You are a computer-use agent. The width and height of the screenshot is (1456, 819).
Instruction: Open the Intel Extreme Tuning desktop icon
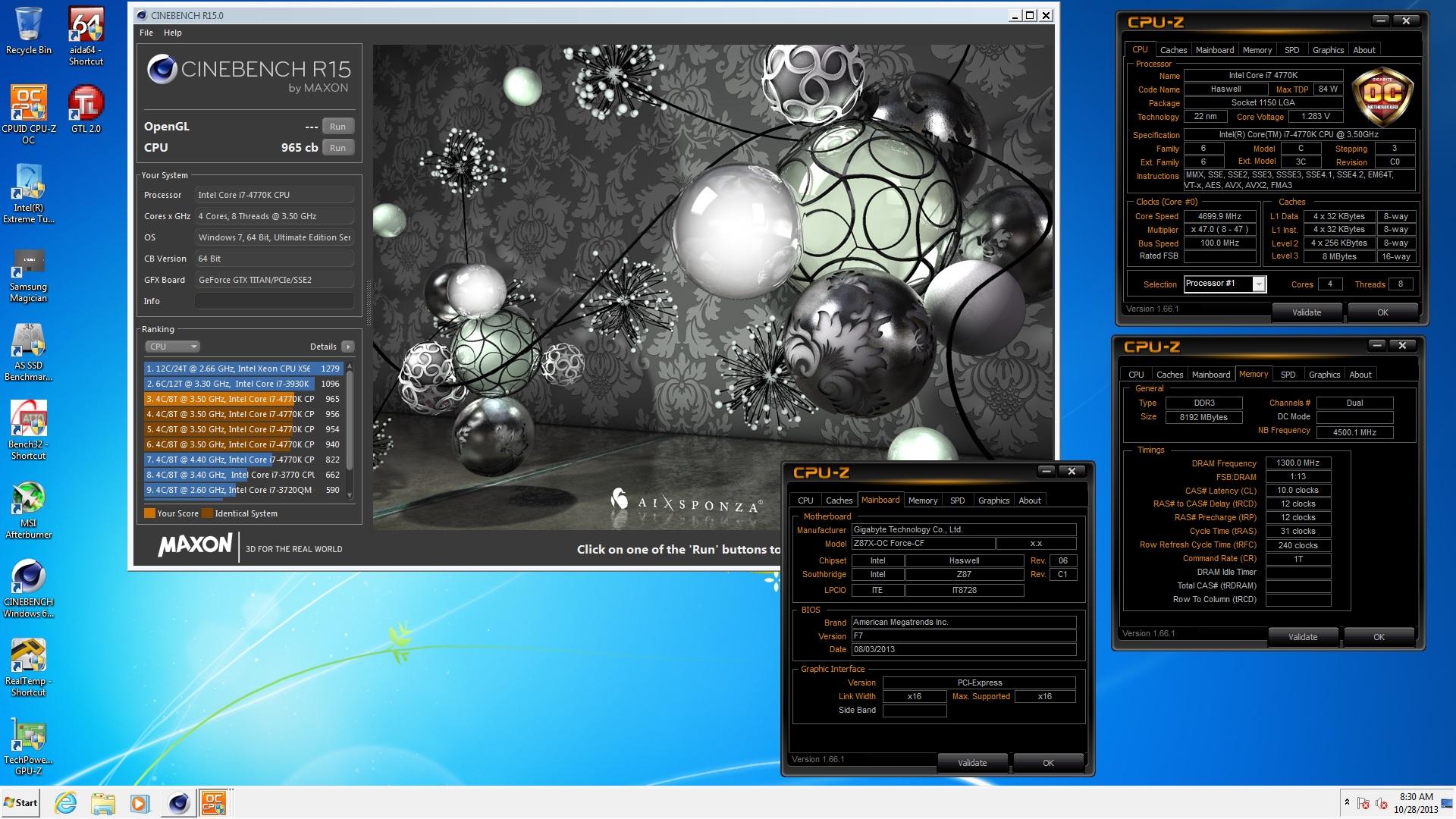click(x=28, y=194)
